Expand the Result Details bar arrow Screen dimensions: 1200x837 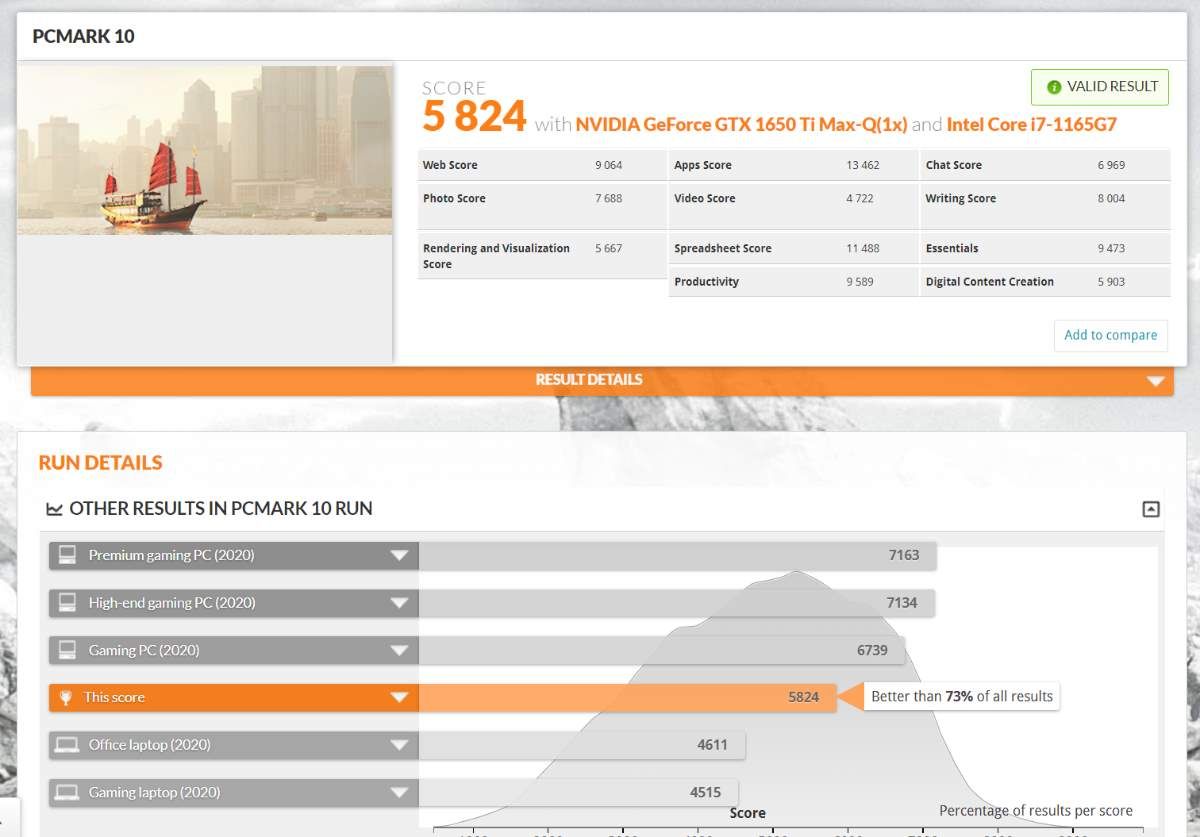pyautogui.click(x=1155, y=380)
